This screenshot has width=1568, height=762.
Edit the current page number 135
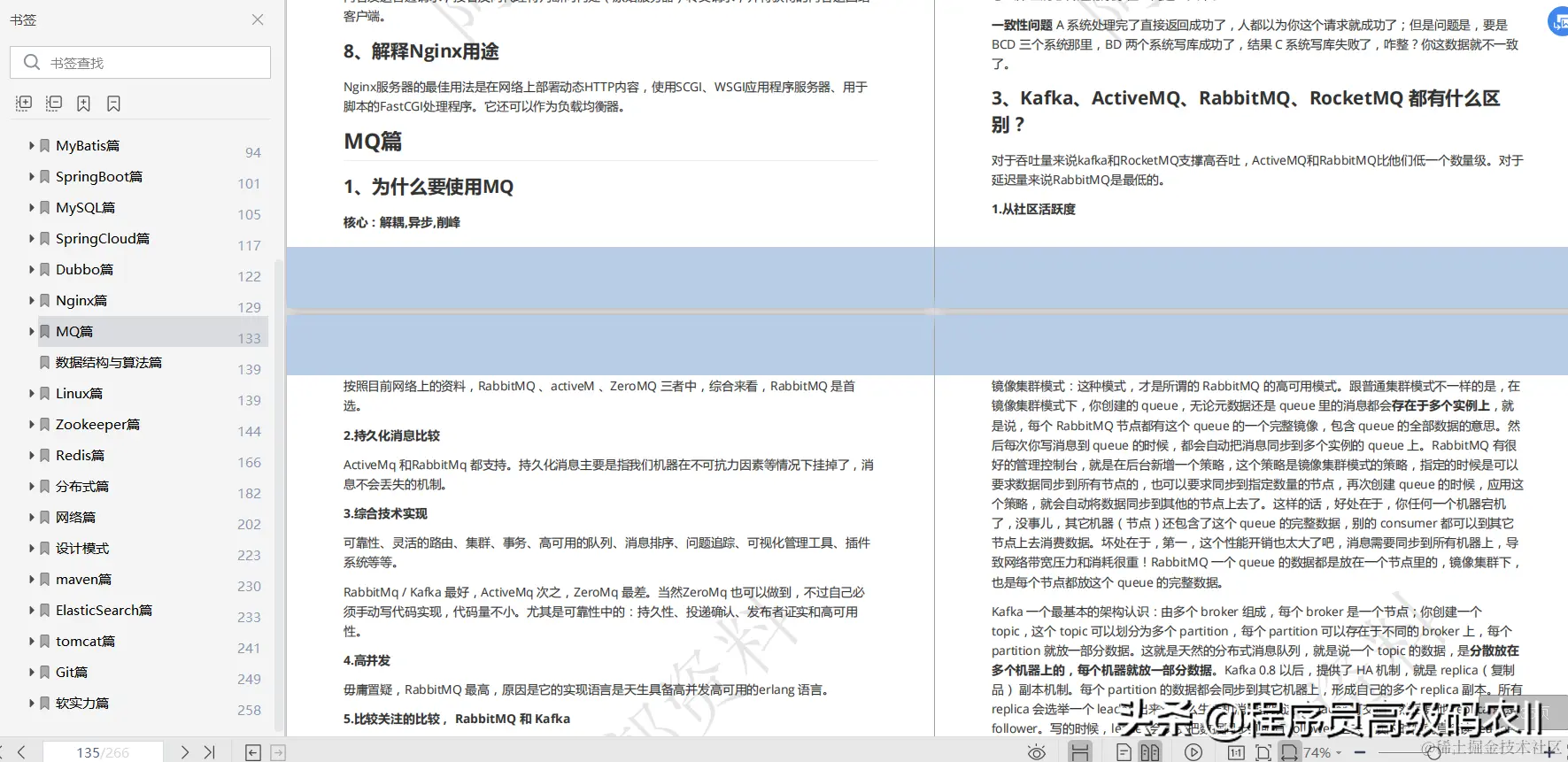[103, 752]
